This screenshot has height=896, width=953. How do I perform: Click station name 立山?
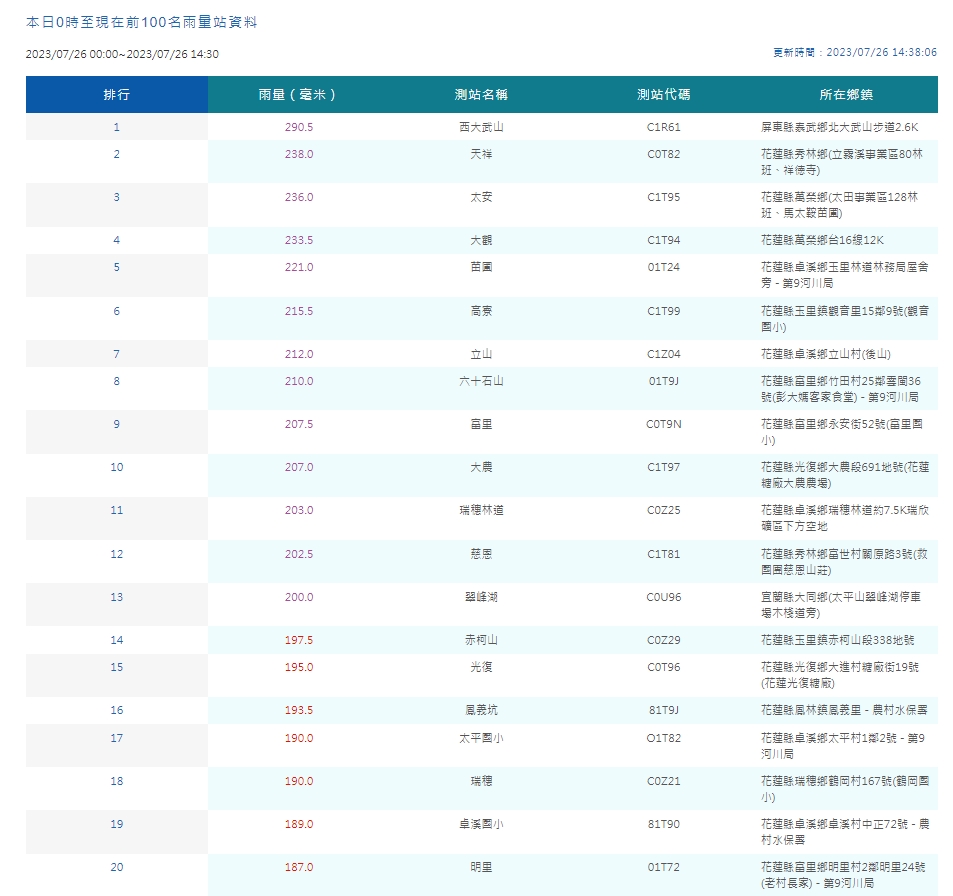pyautogui.click(x=481, y=354)
